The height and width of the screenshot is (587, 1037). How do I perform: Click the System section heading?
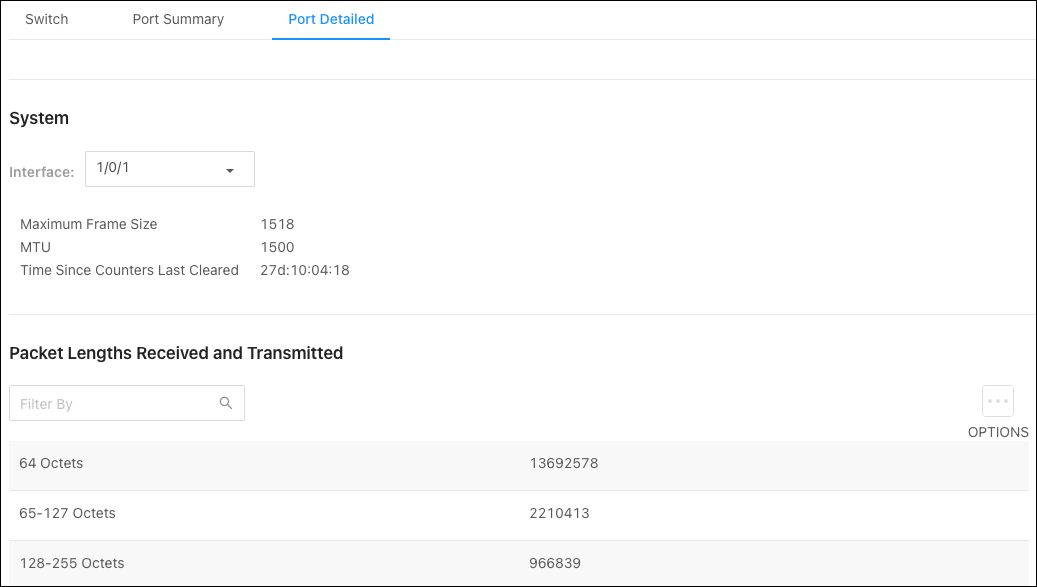click(x=39, y=118)
